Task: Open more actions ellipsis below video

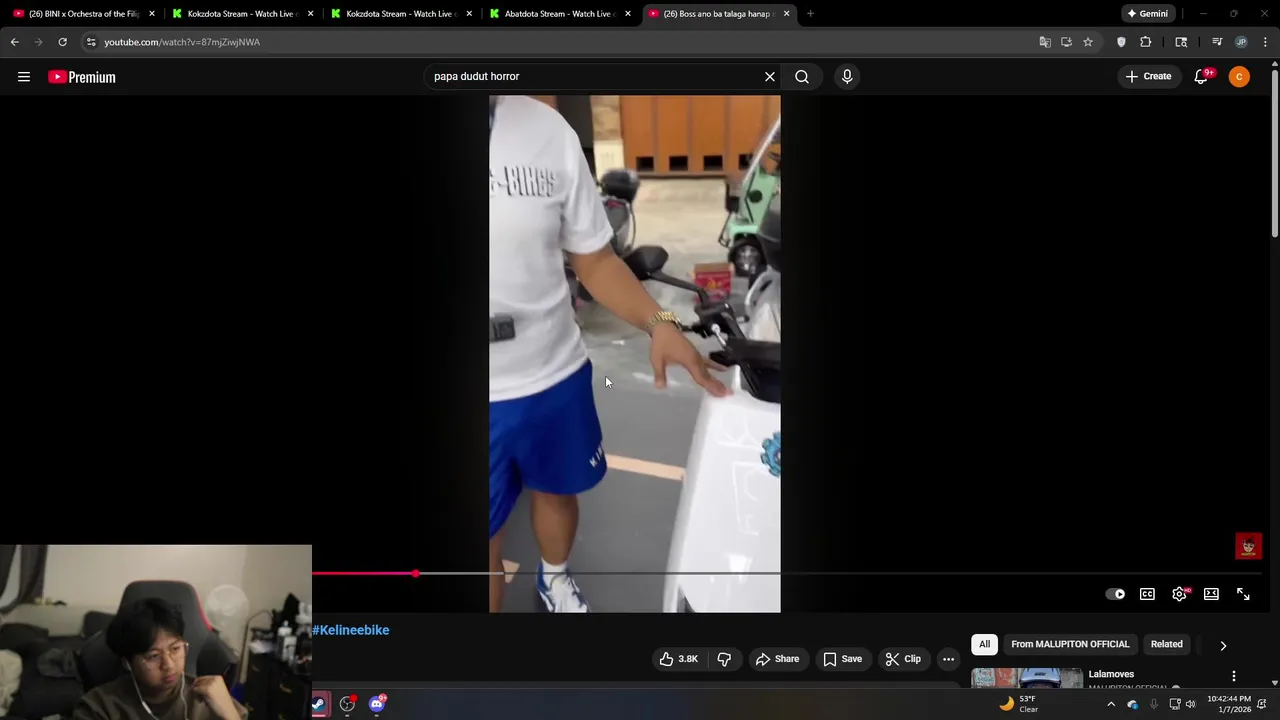Action: [948, 659]
